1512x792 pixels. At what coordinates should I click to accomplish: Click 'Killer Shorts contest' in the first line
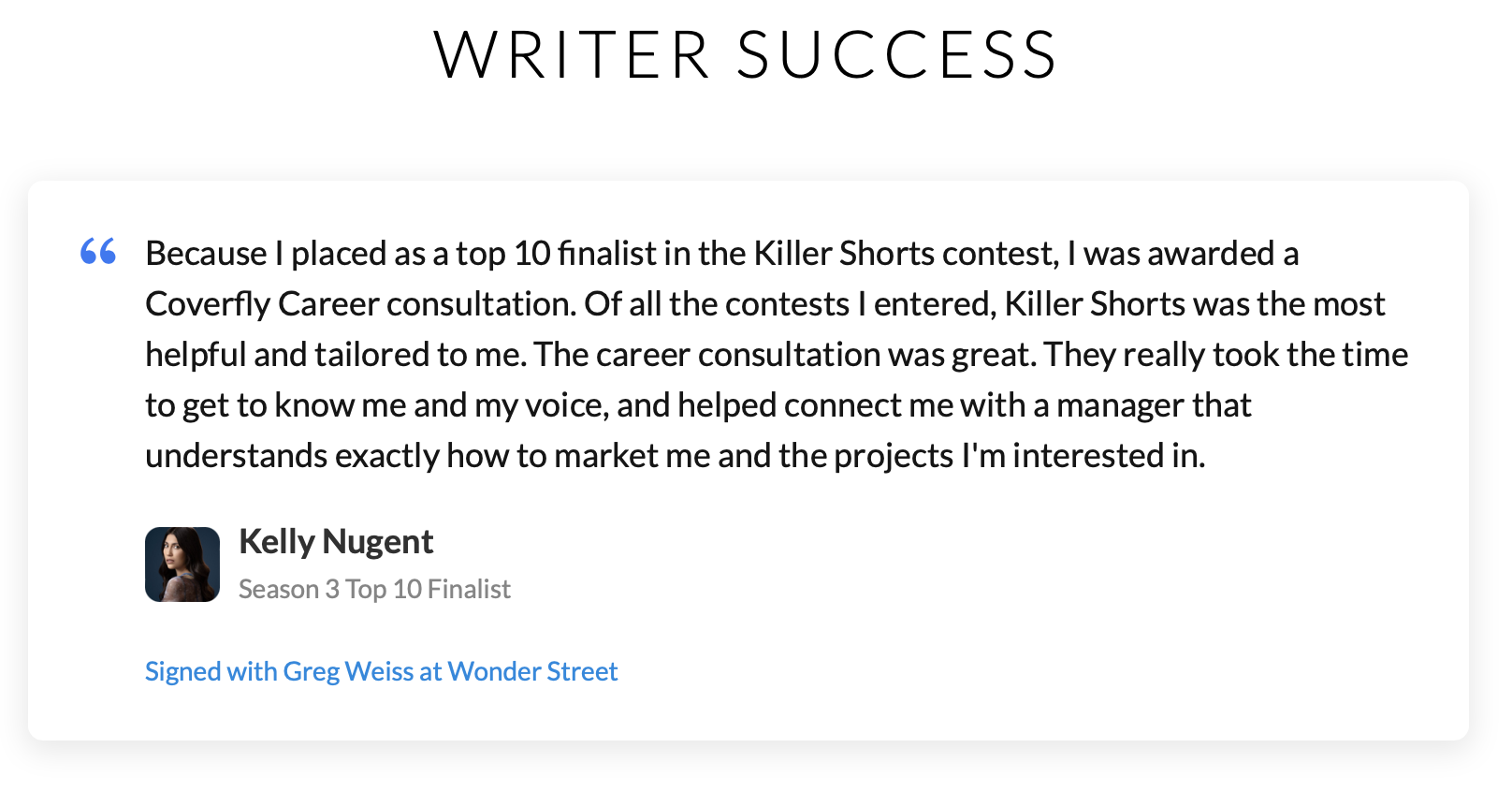point(906,254)
